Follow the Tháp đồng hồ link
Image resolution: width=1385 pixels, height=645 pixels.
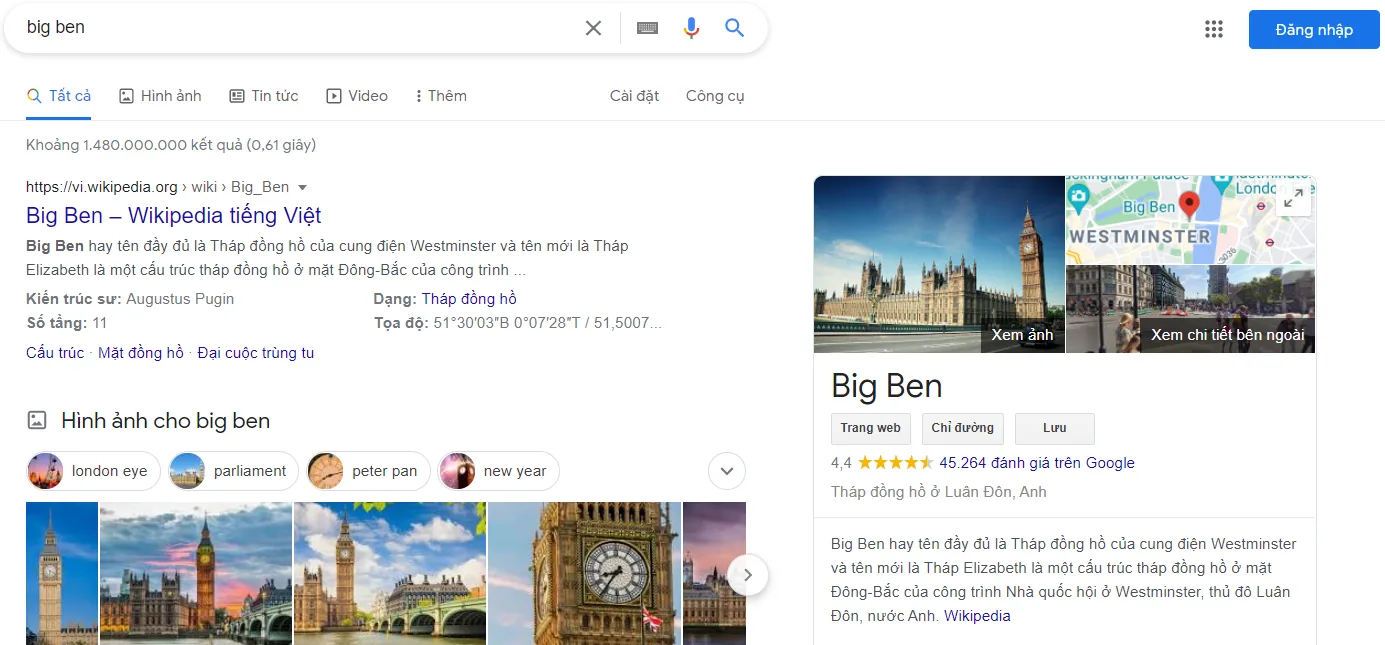pos(469,299)
